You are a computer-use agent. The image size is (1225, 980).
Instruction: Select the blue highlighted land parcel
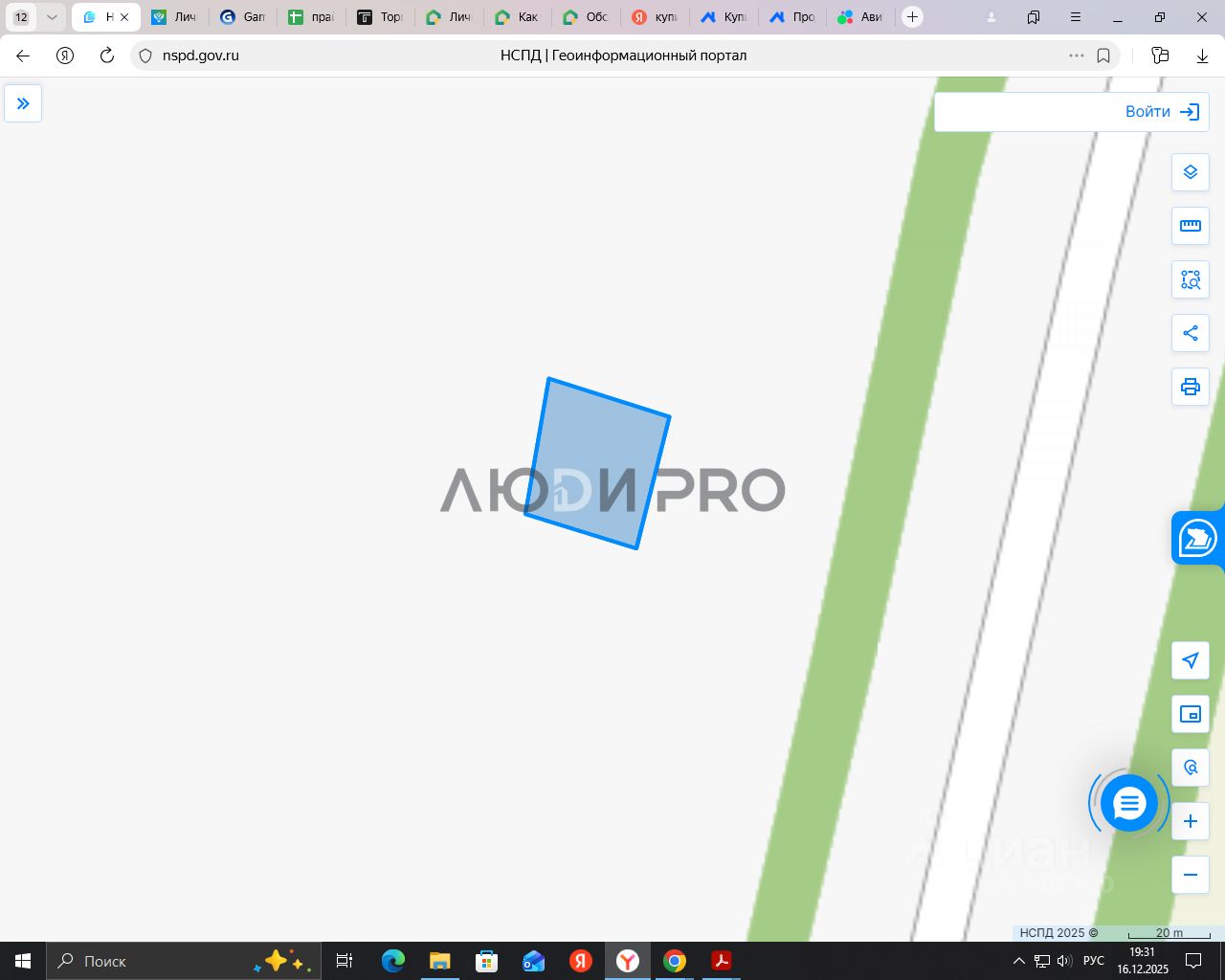[x=598, y=463]
